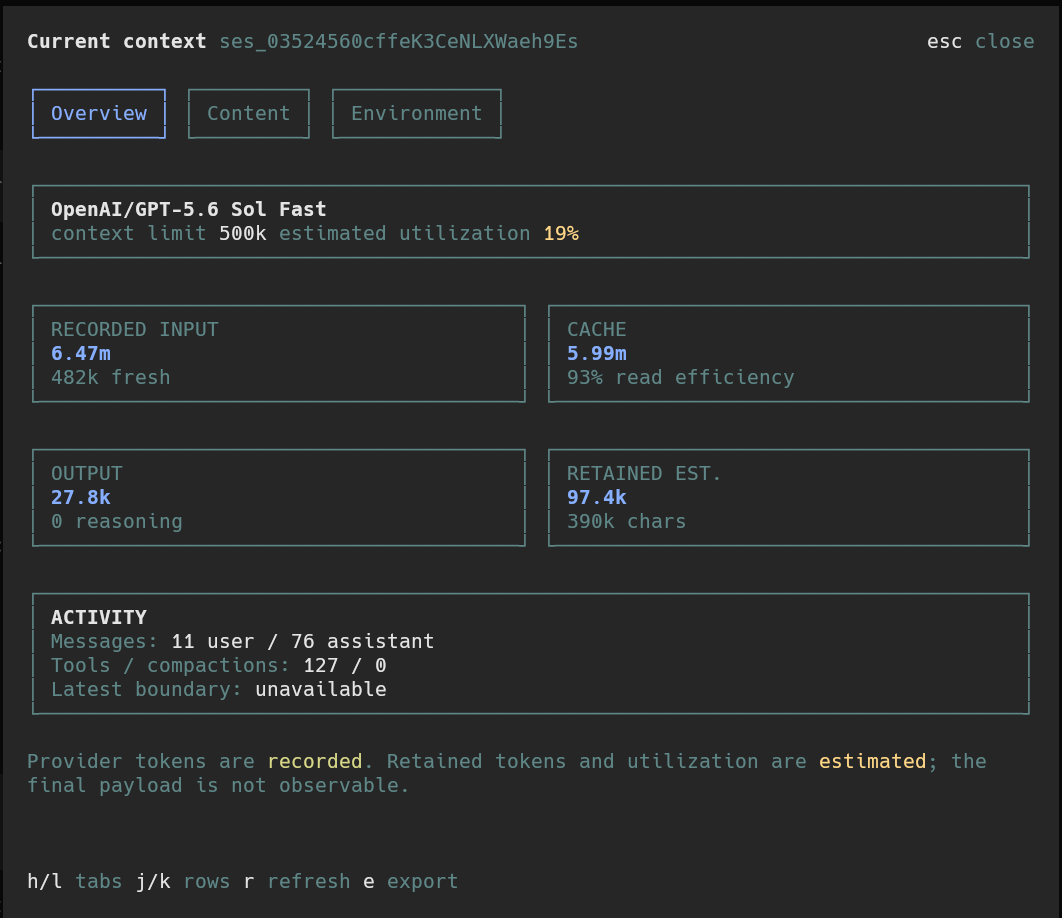
Task: Click the h/l key hint
Action: (45, 881)
